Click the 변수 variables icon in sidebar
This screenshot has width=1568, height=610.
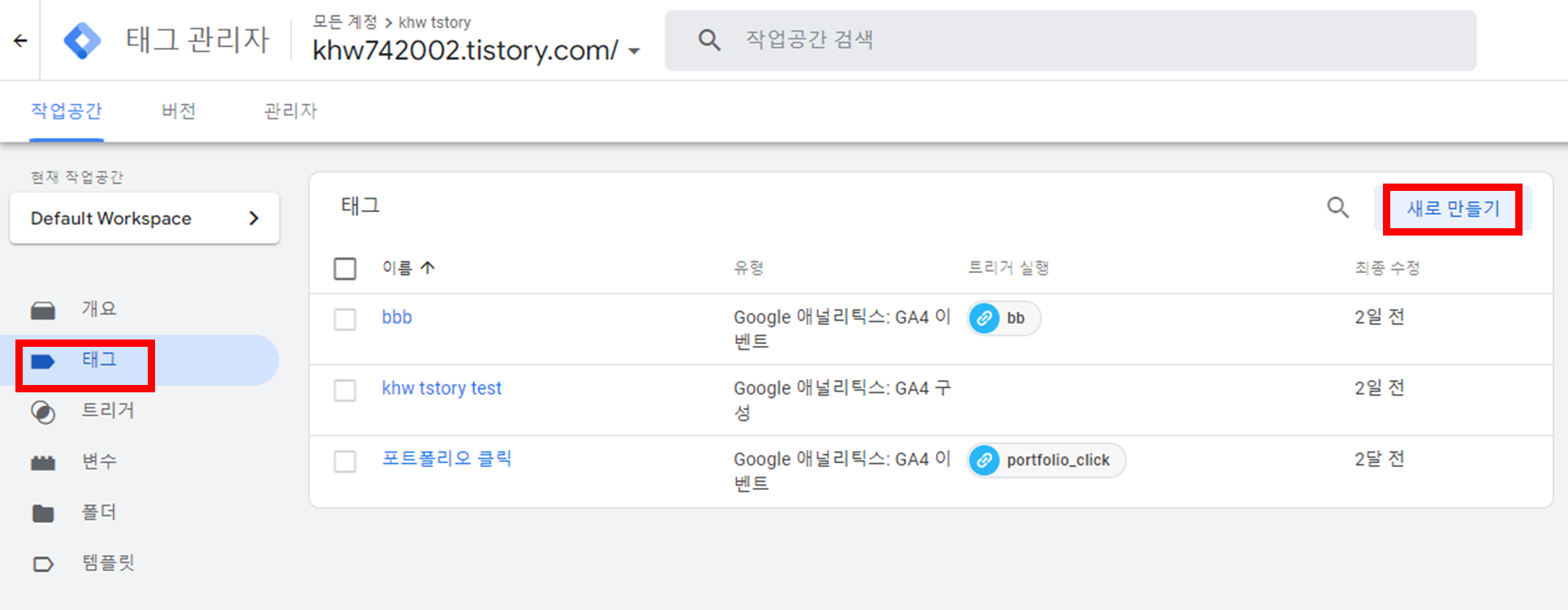coord(43,463)
